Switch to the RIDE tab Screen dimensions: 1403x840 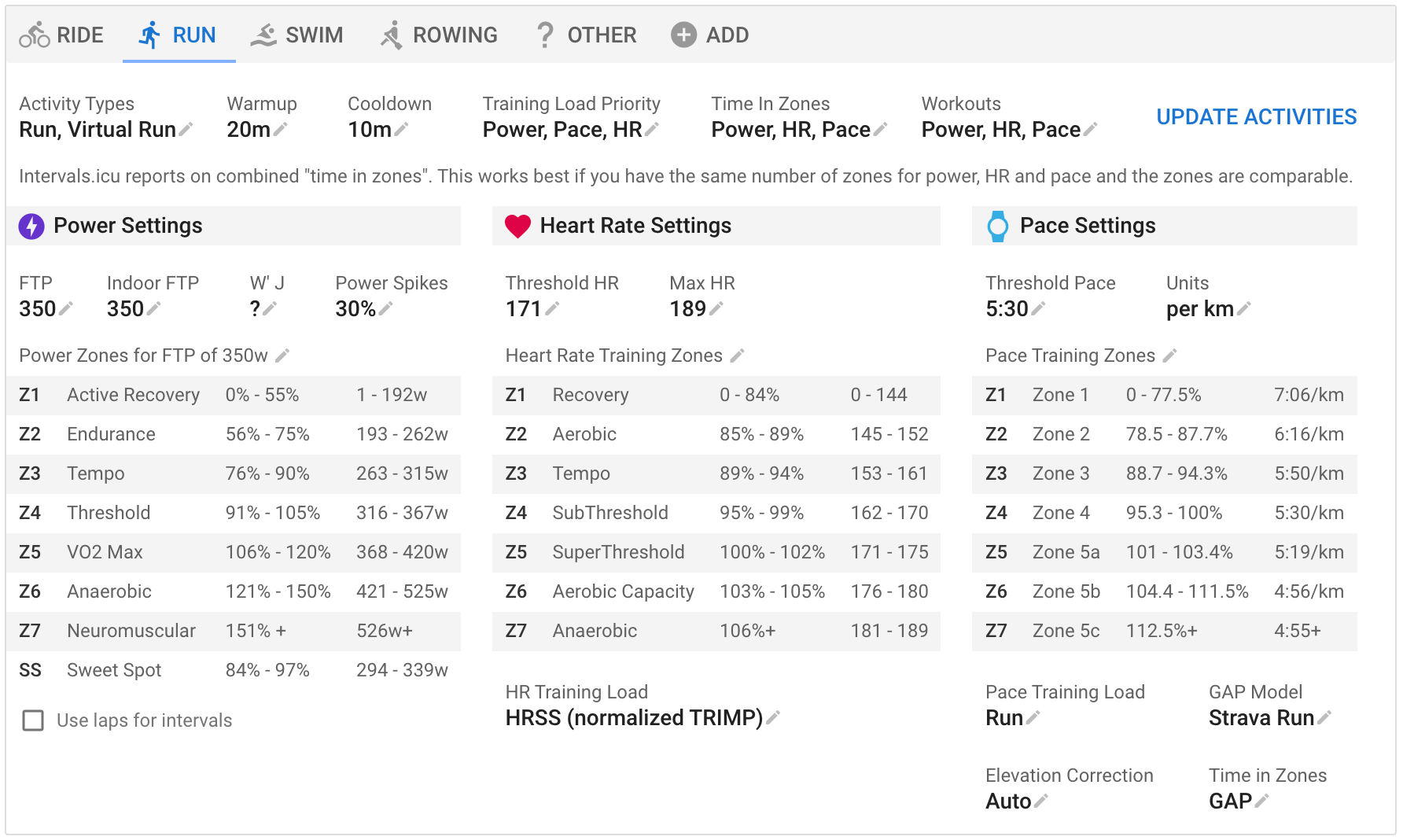(61, 35)
